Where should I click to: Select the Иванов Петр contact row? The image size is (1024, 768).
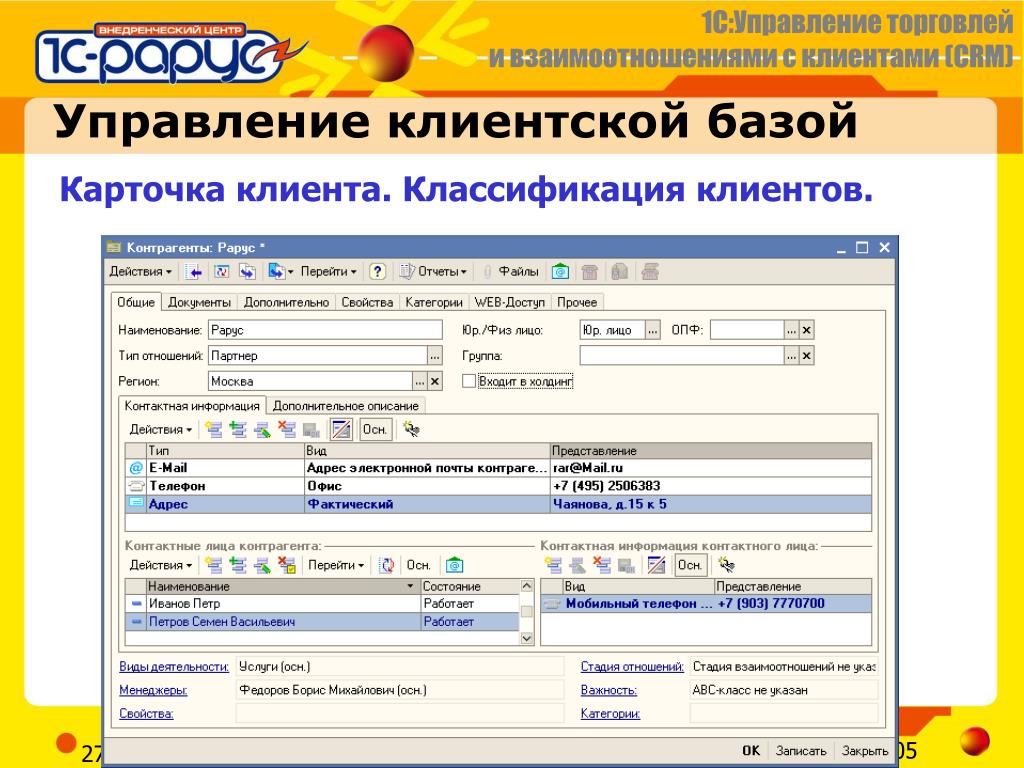click(323, 603)
